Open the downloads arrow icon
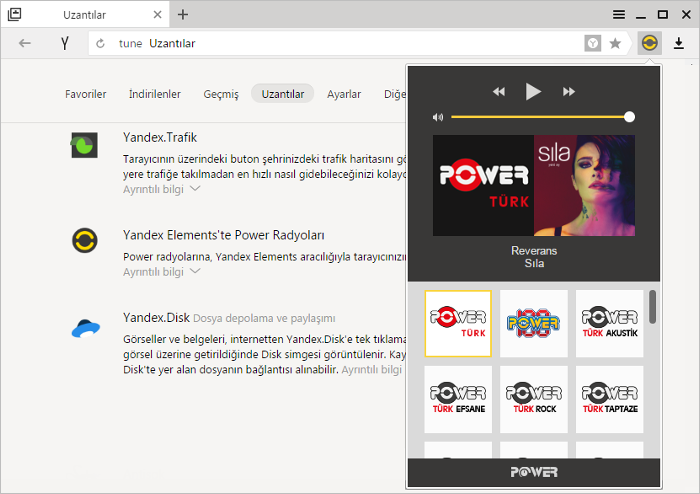The image size is (700, 494). (679, 43)
